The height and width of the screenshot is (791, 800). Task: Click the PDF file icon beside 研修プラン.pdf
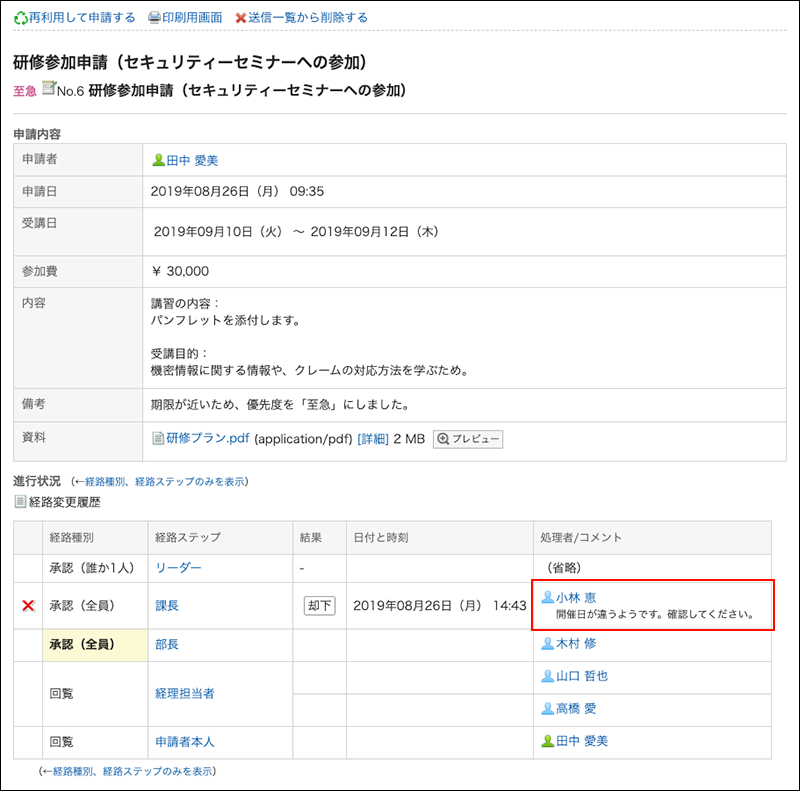pyautogui.click(x=157, y=438)
